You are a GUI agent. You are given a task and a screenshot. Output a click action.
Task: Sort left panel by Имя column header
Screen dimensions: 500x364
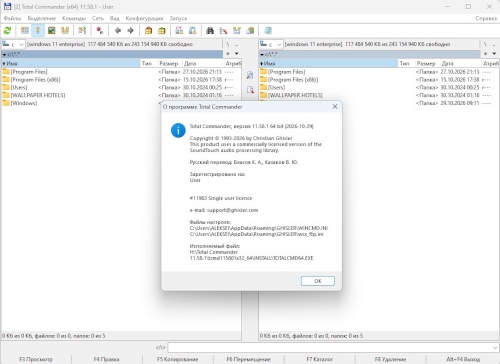tap(71, 63)
